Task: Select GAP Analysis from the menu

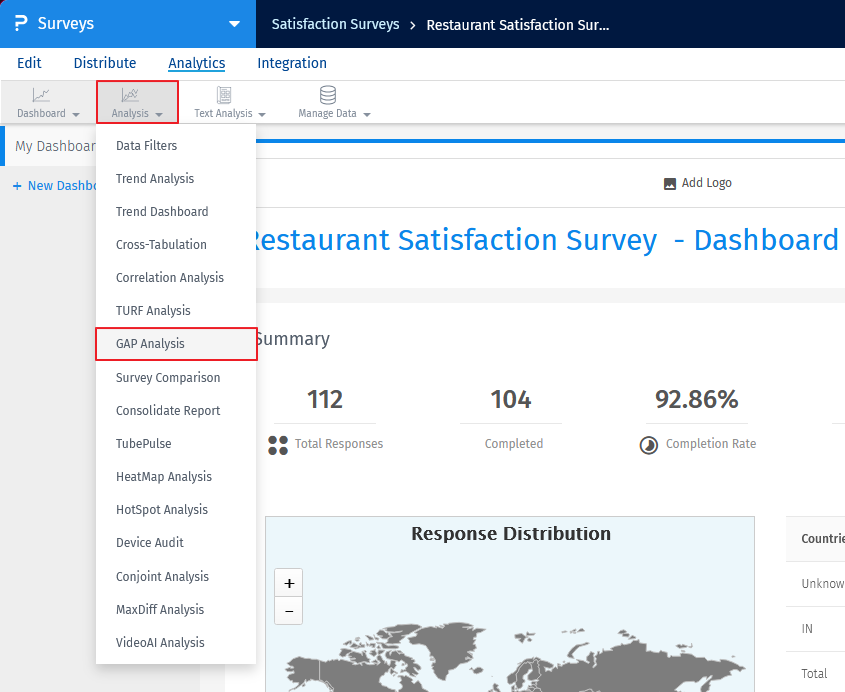Action: click(x=150, y=344)
